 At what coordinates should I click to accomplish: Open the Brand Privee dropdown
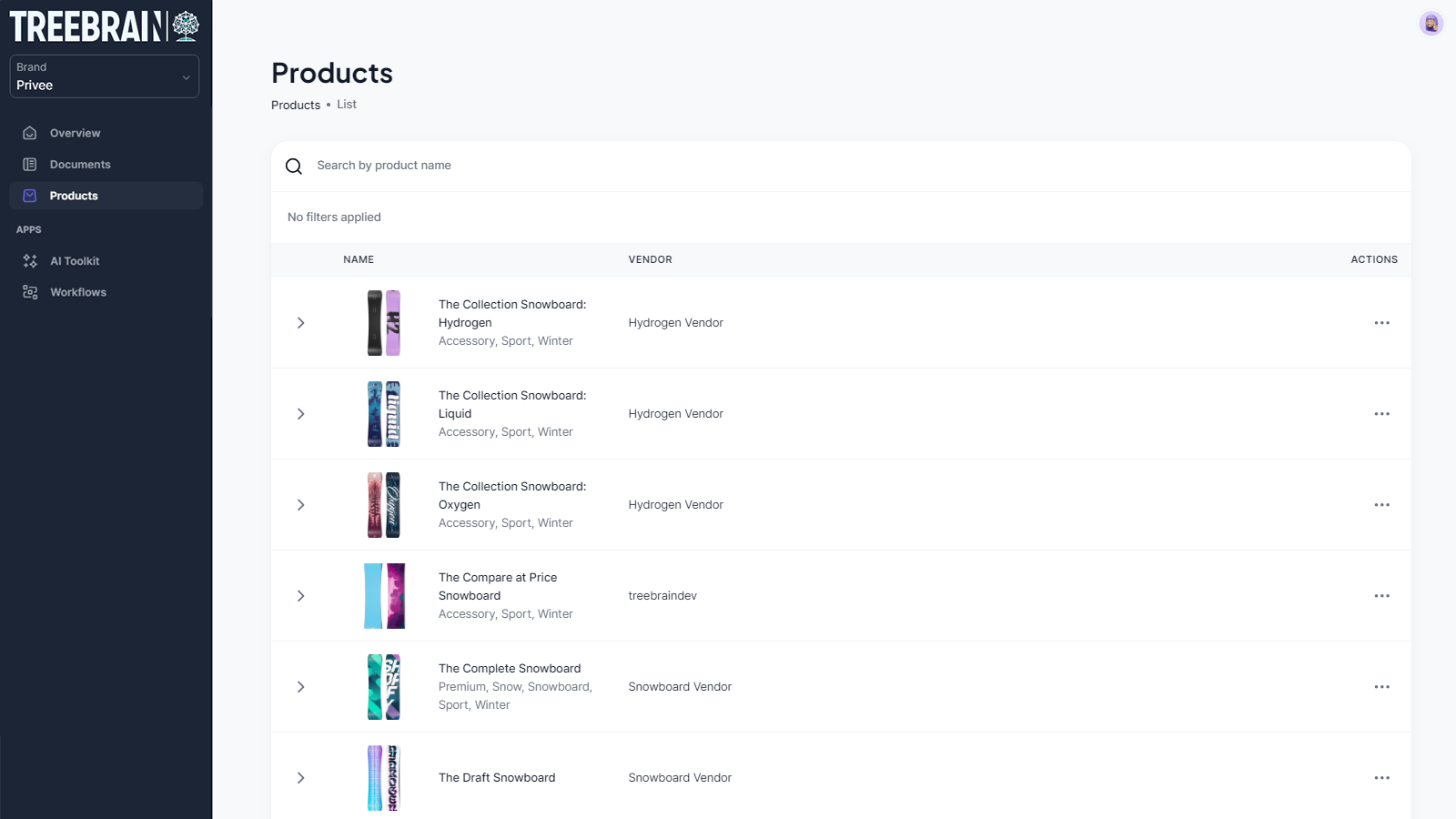click(105, 76)
